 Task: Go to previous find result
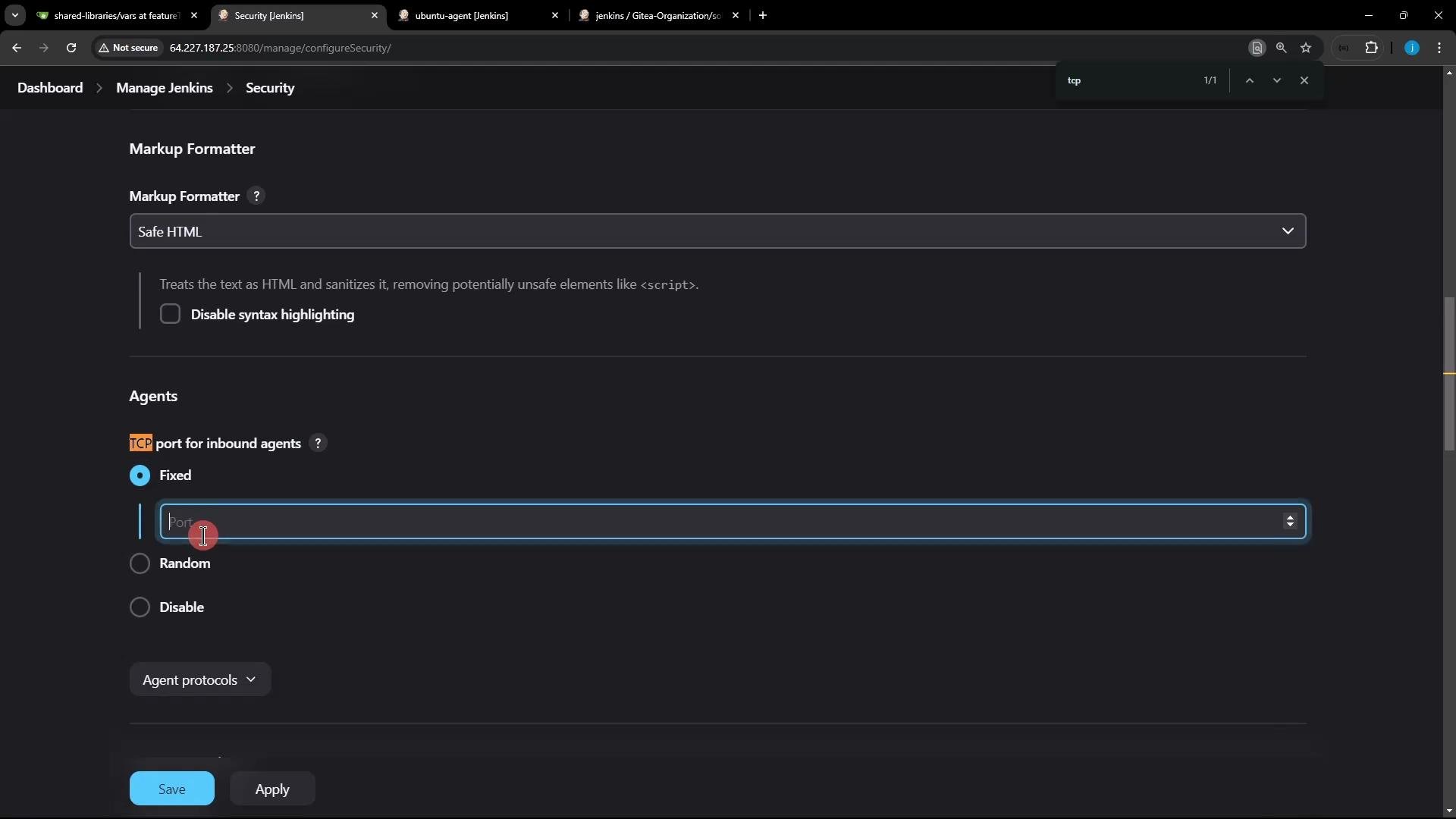(x=1250, y=80)
